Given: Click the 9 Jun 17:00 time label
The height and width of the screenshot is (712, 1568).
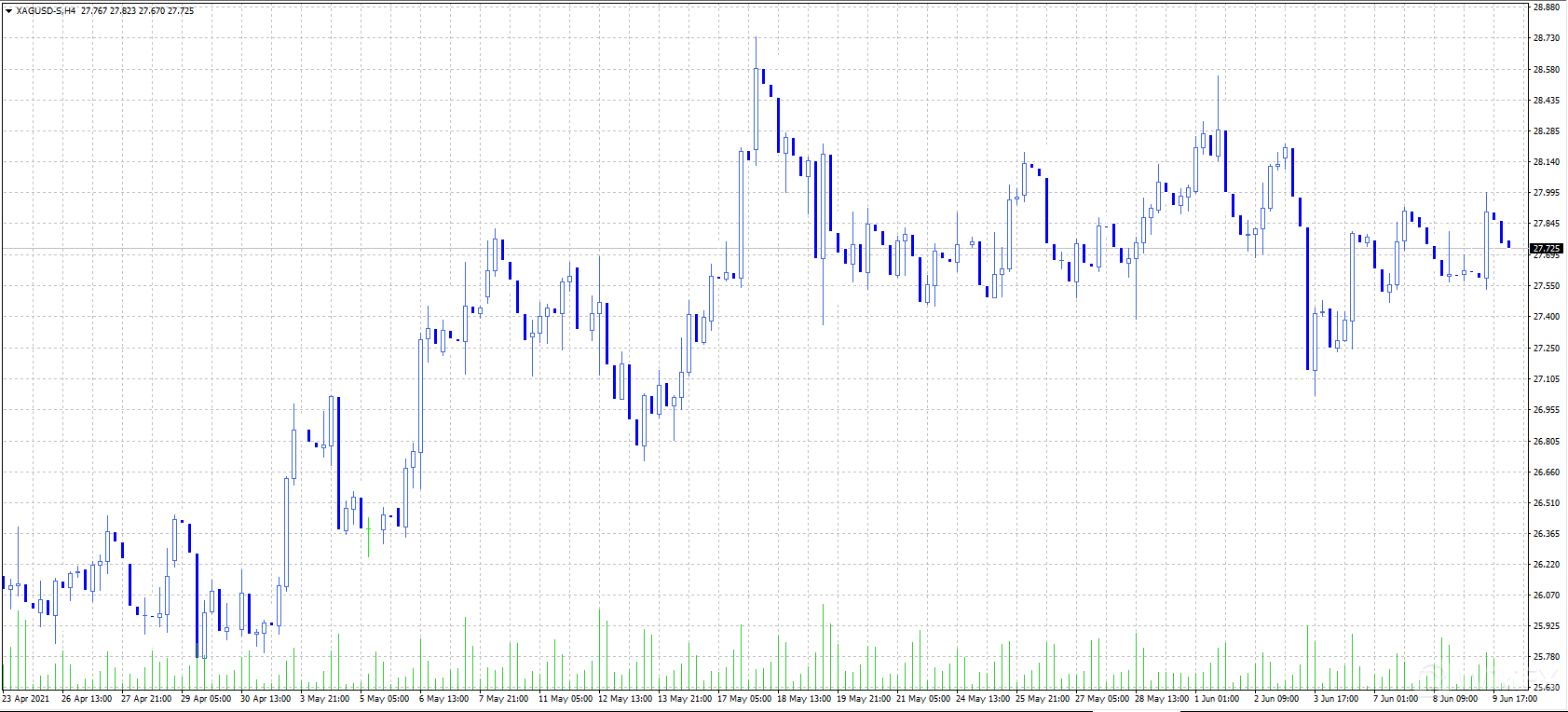Looking at the screenshot, I should (1515, 699).
